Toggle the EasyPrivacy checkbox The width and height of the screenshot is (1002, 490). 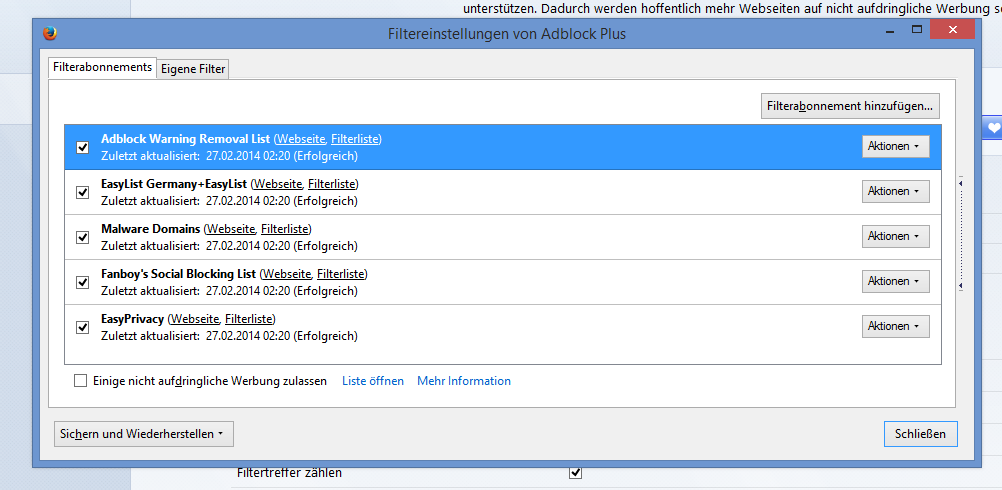82,327
